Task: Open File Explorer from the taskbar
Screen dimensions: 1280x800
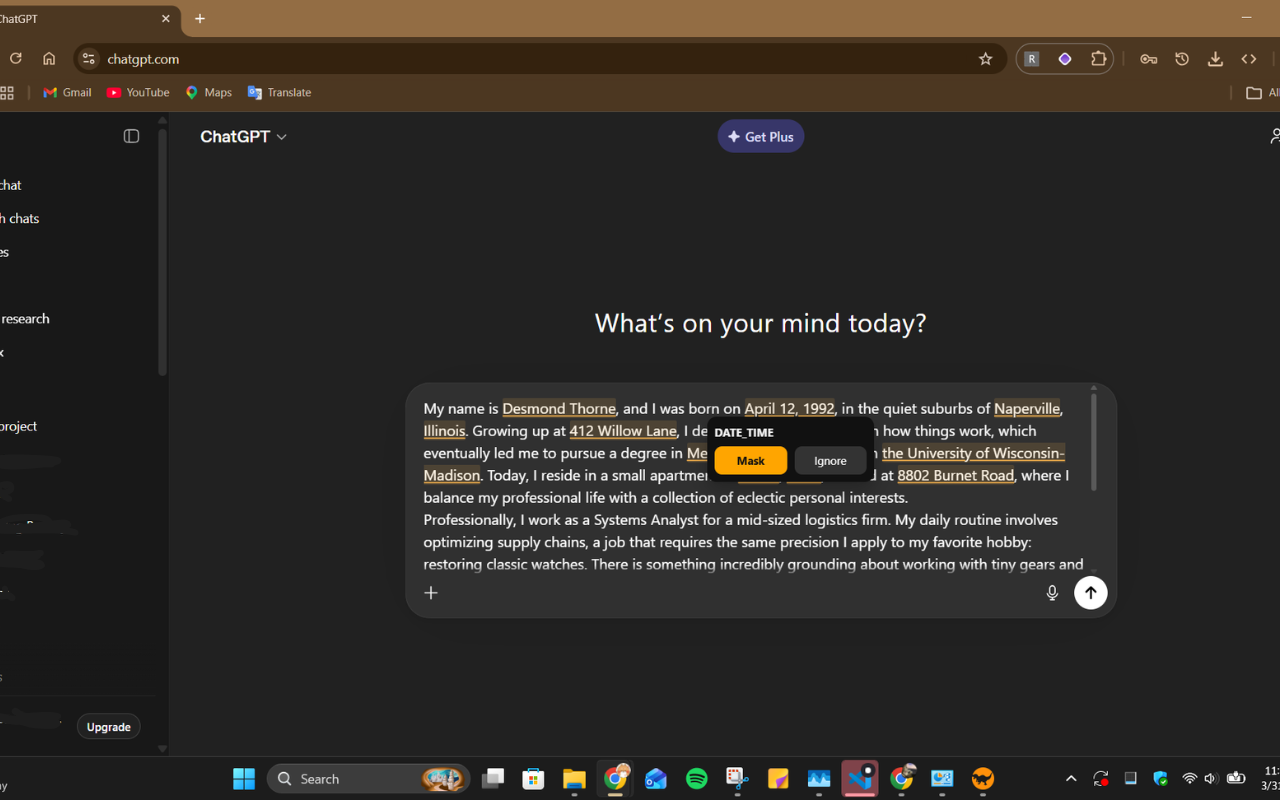Action: click(x=574, y=779)
